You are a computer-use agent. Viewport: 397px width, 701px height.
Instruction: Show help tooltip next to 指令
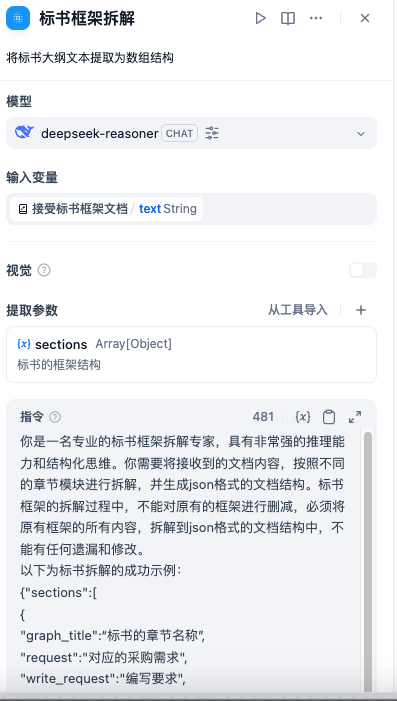coord(55,417)
